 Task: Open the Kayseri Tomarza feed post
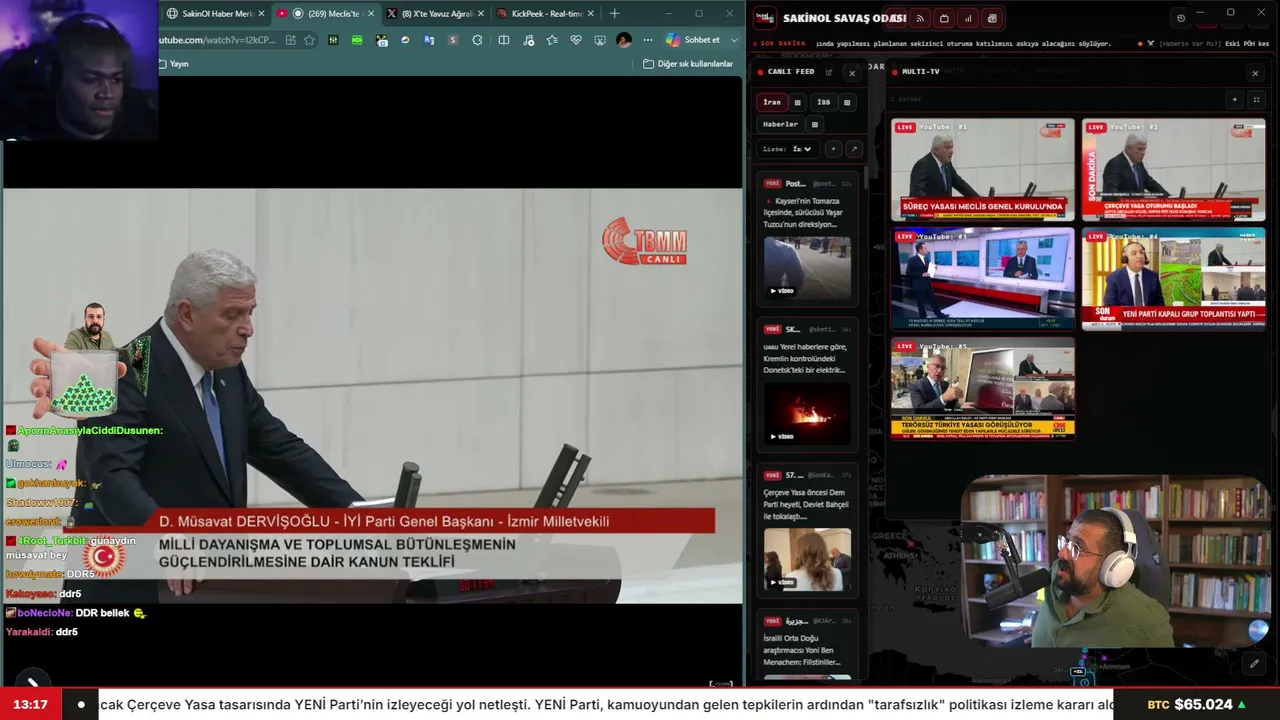[807, 238]
